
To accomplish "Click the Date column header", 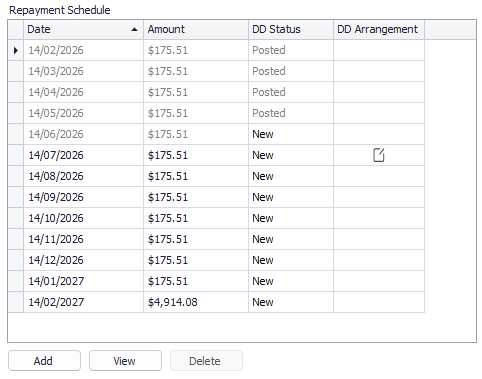I will [x=83, y=29].
